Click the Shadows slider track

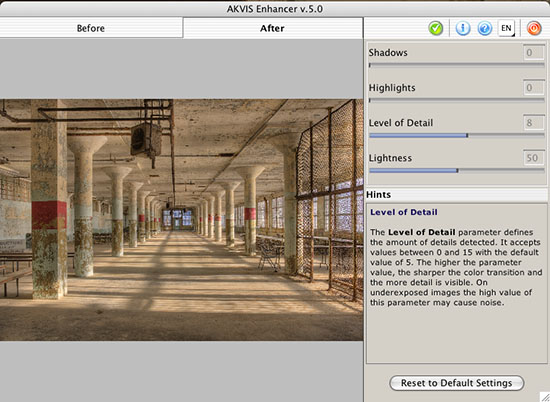(457, 65)
